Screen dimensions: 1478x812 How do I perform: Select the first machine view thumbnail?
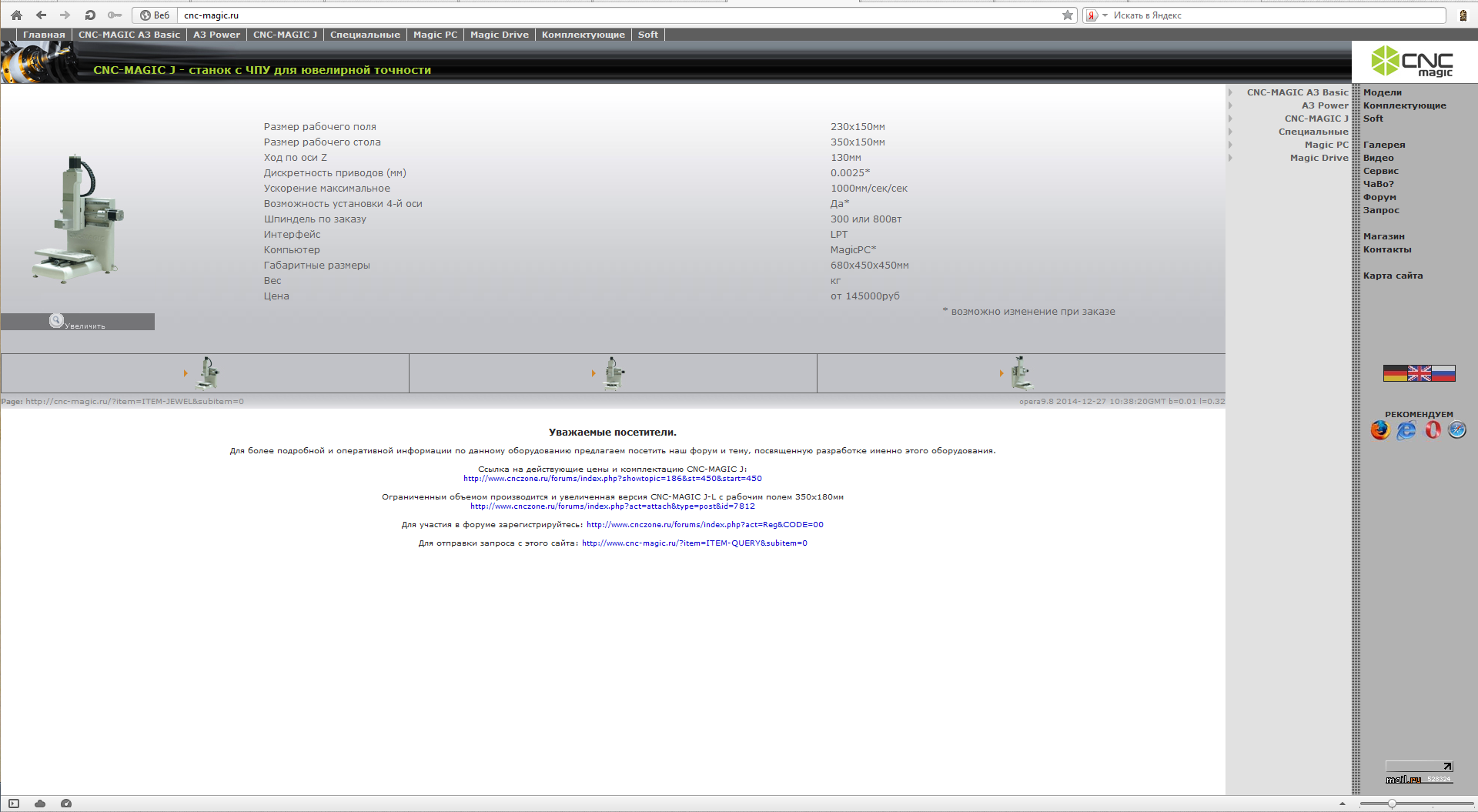(x=206, y=373)
